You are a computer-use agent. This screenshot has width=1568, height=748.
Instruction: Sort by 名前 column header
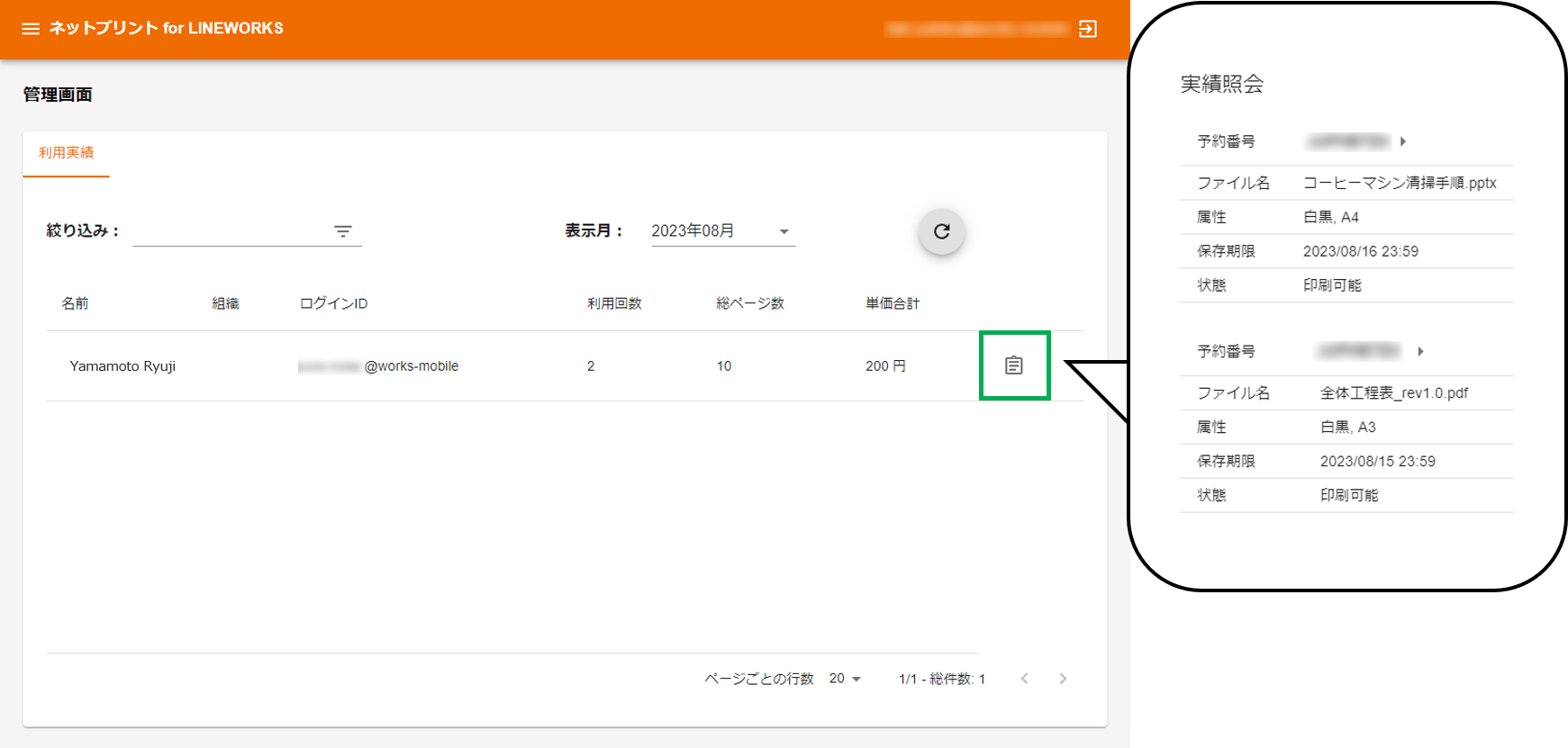[75, 303]
